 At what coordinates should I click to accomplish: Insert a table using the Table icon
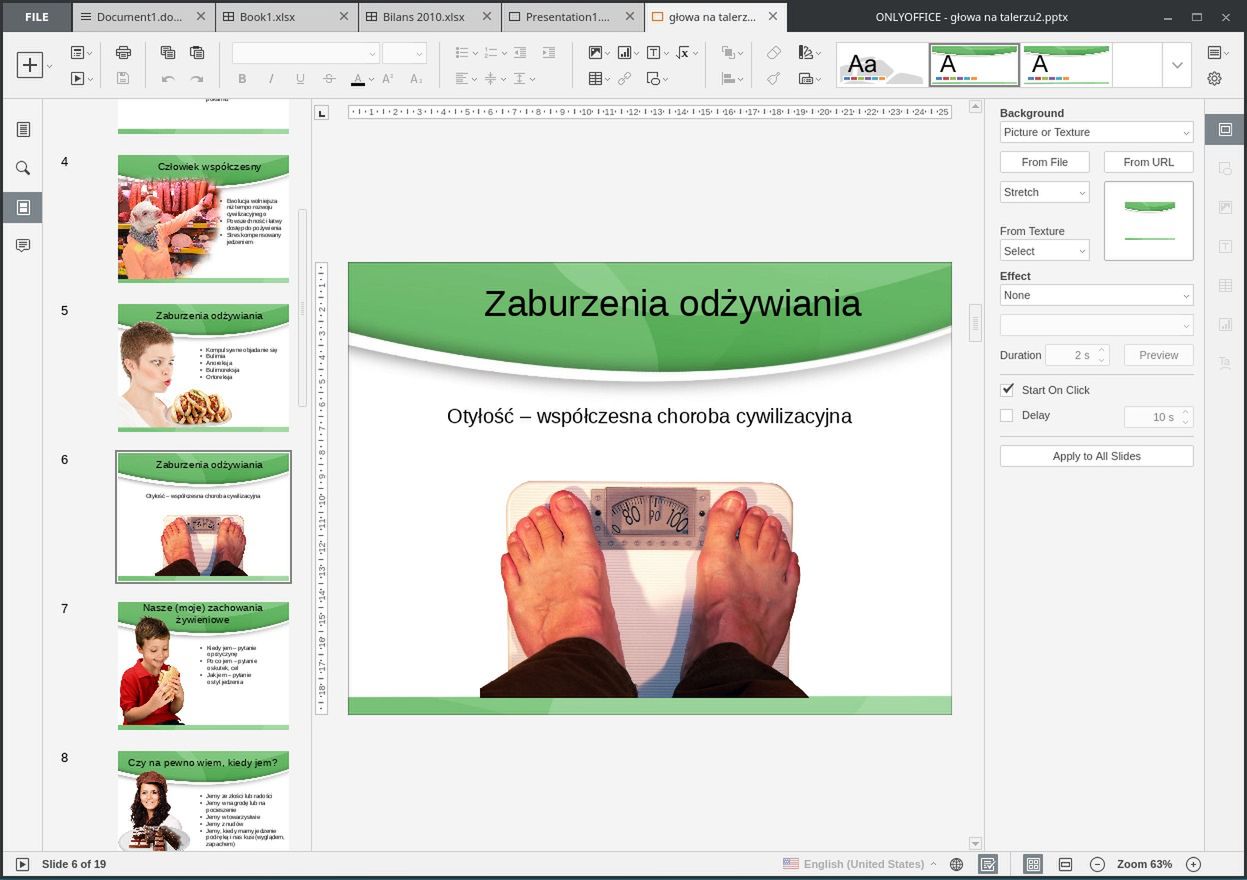tap(595, 79)
